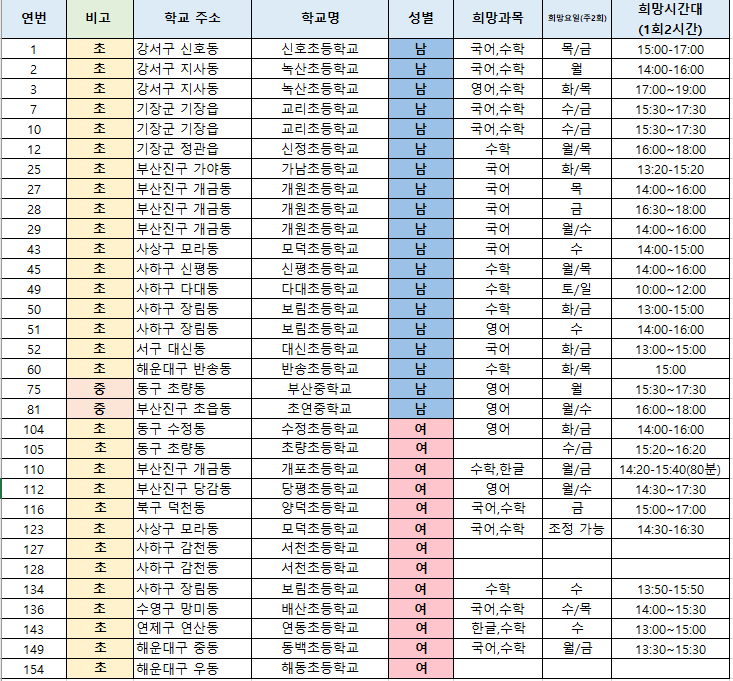The image size is (733, 681).
Task: Select cell 초연중학교
Action: [x=320, y=409]
